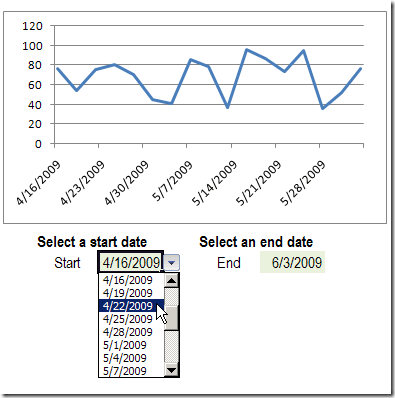The width and height of the screenshot is (395, 398).
Task: Click the 60 value axis label
Action: click(34, 85)
